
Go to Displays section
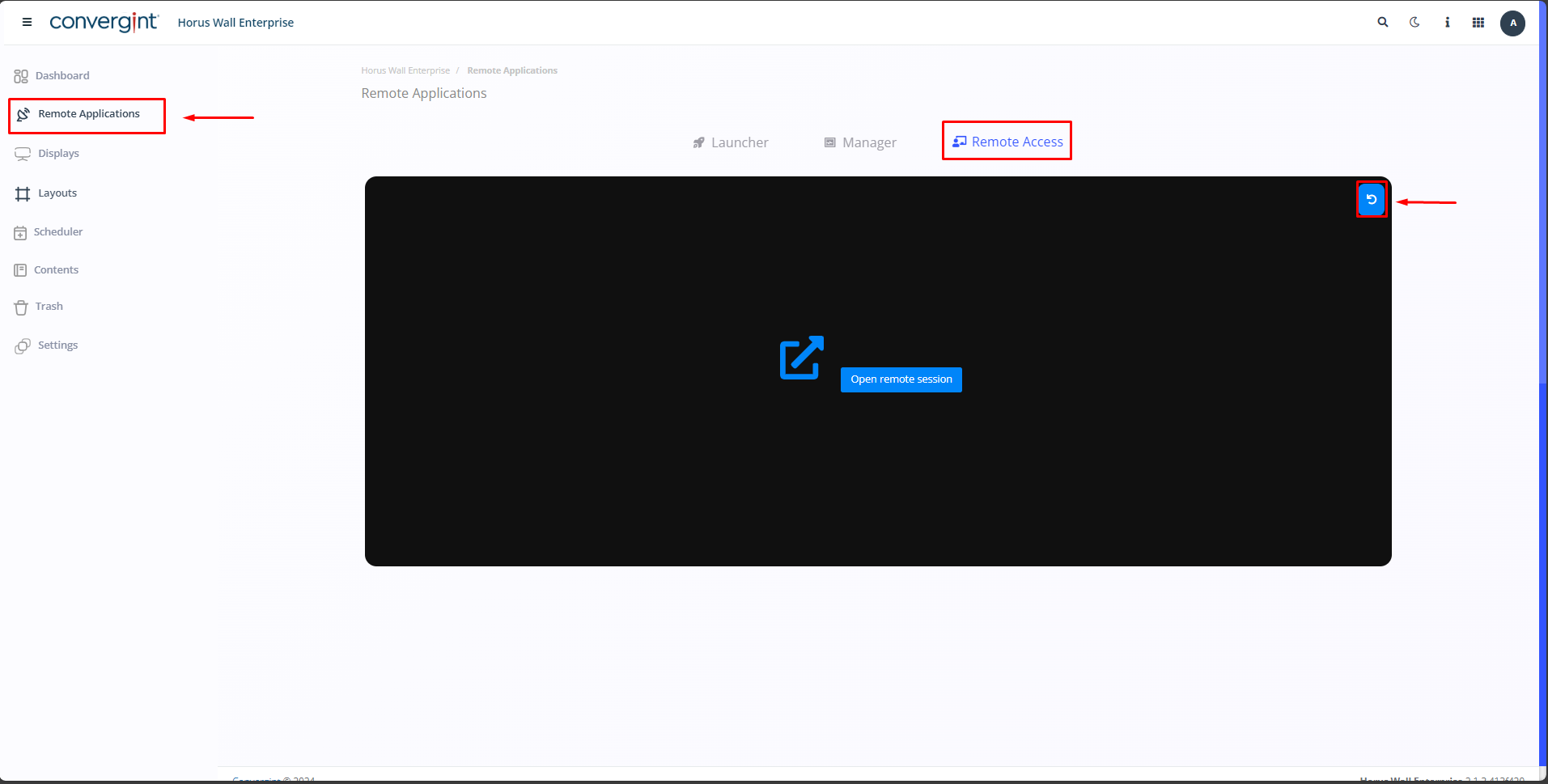point(58,154)
